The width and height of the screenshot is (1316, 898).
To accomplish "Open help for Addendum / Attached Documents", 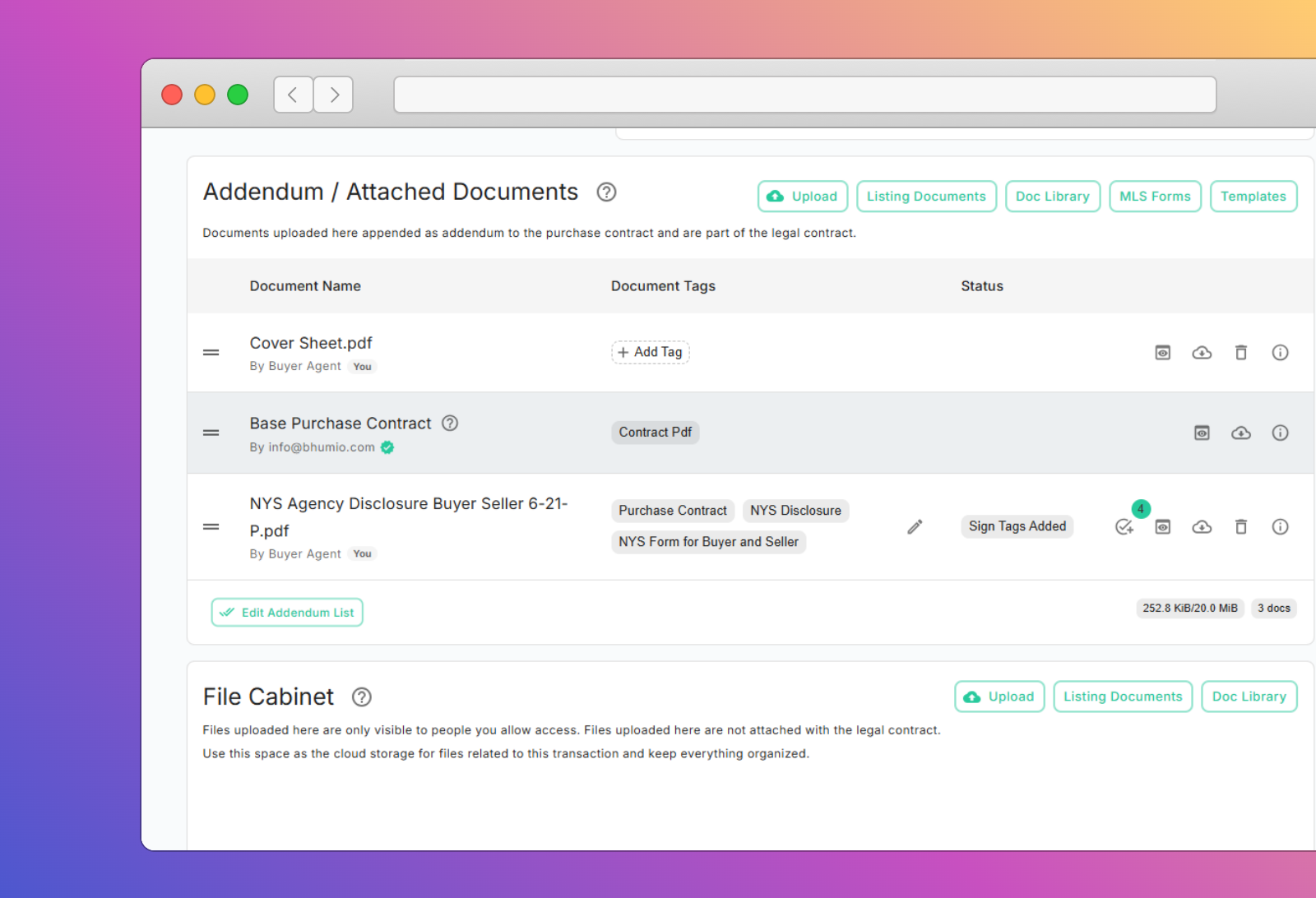I will (606, 192).
